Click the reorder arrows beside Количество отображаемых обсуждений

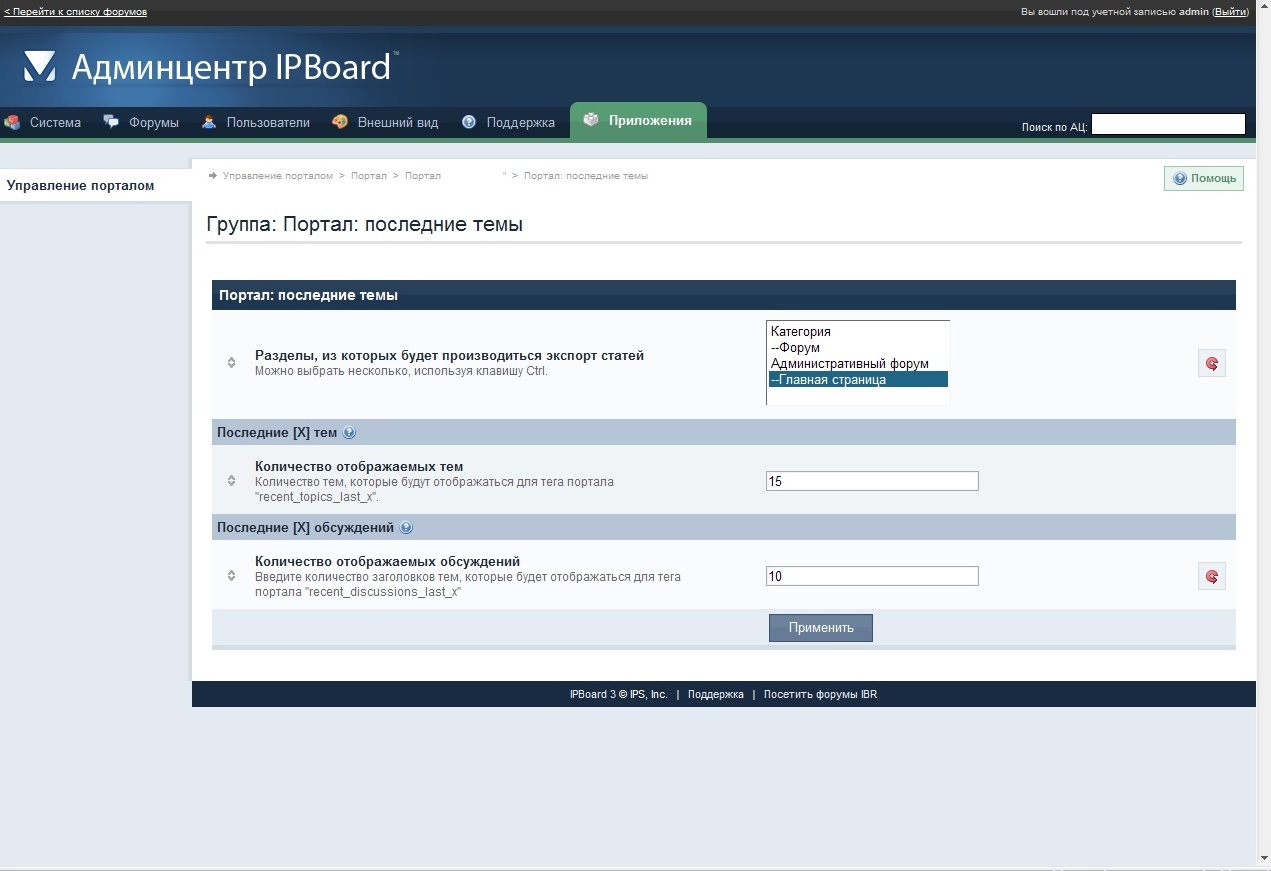(231, 576)
